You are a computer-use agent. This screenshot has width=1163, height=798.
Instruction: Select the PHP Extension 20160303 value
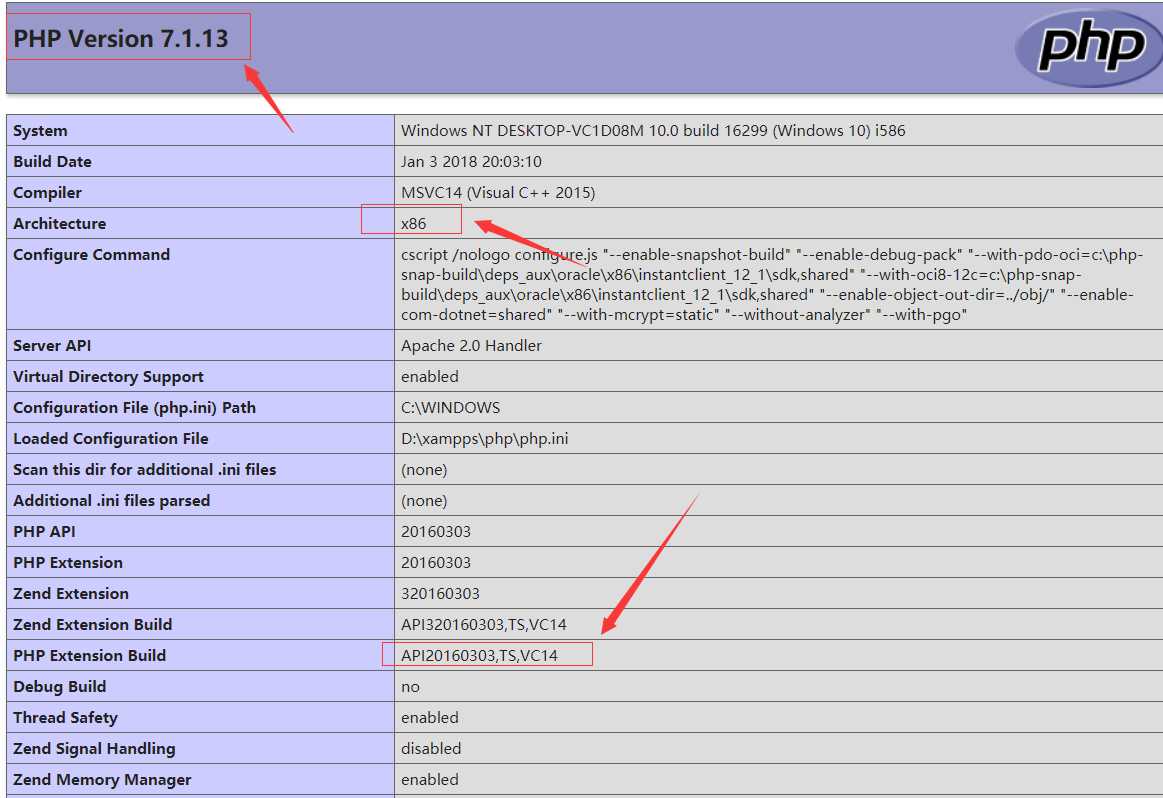coord(435,564)
